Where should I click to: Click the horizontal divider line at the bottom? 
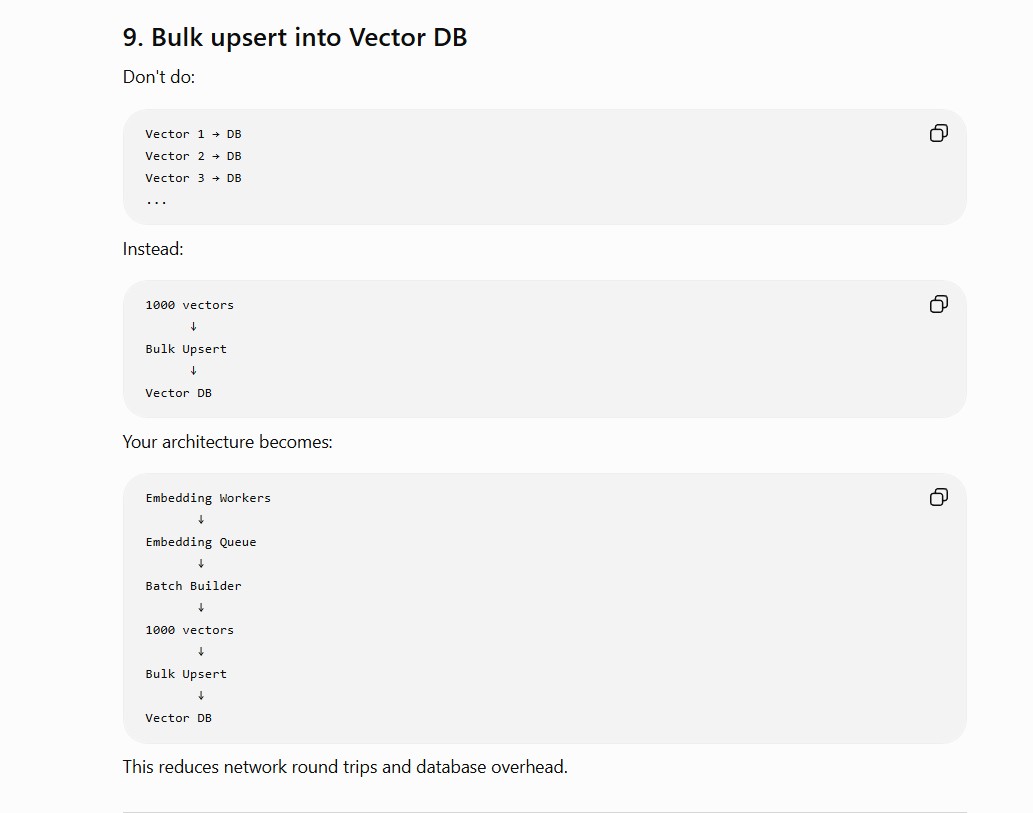tap(545, 812)
